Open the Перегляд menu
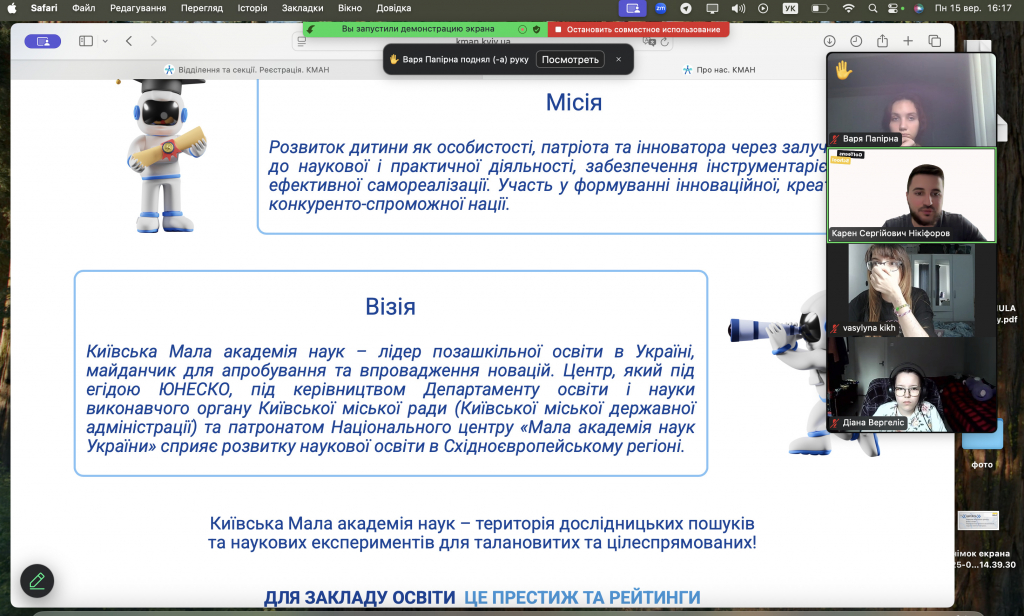1024x616 pixels. tap(202, 8)
